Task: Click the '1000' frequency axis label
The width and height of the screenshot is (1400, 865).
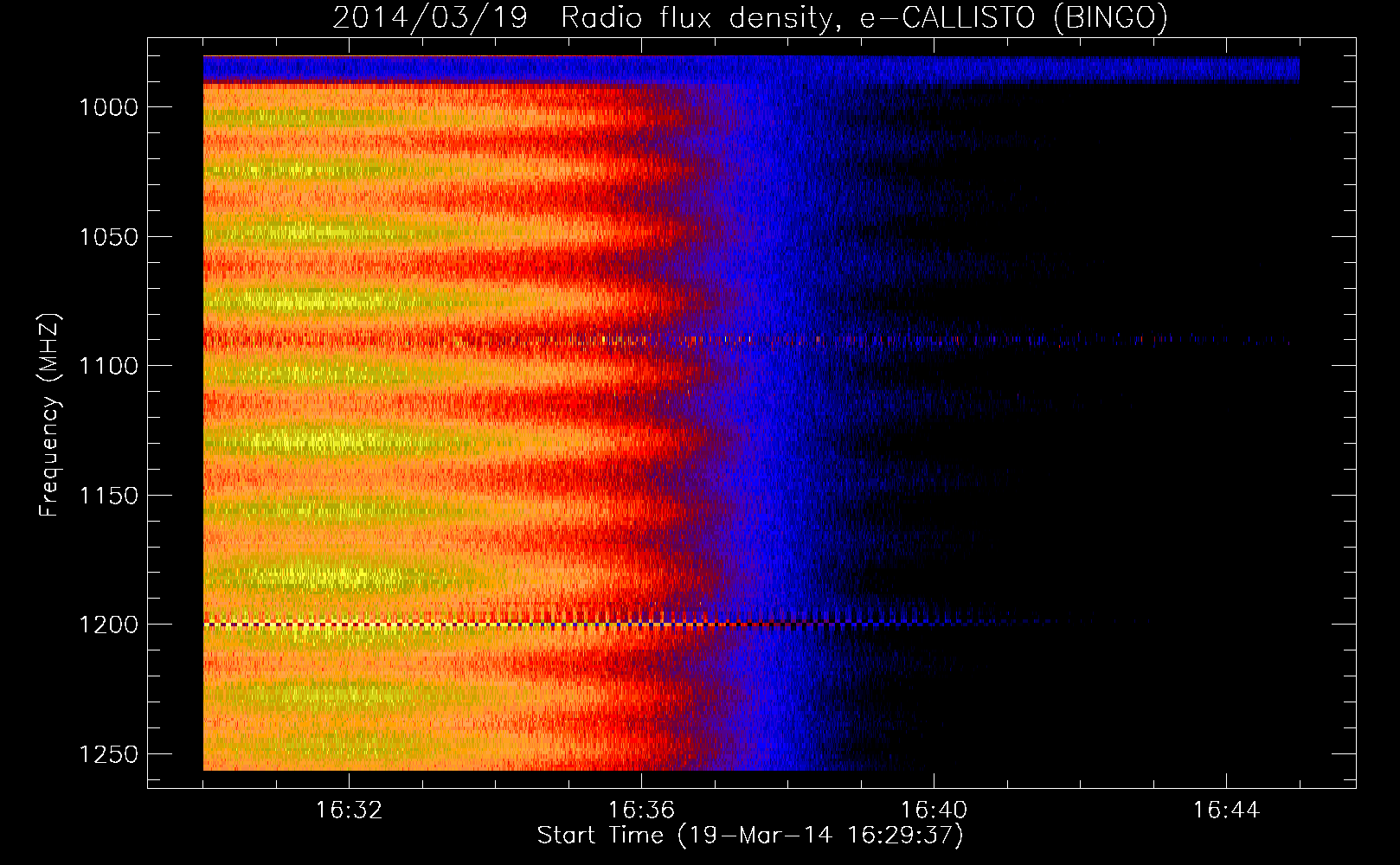Action: (108, 107)
